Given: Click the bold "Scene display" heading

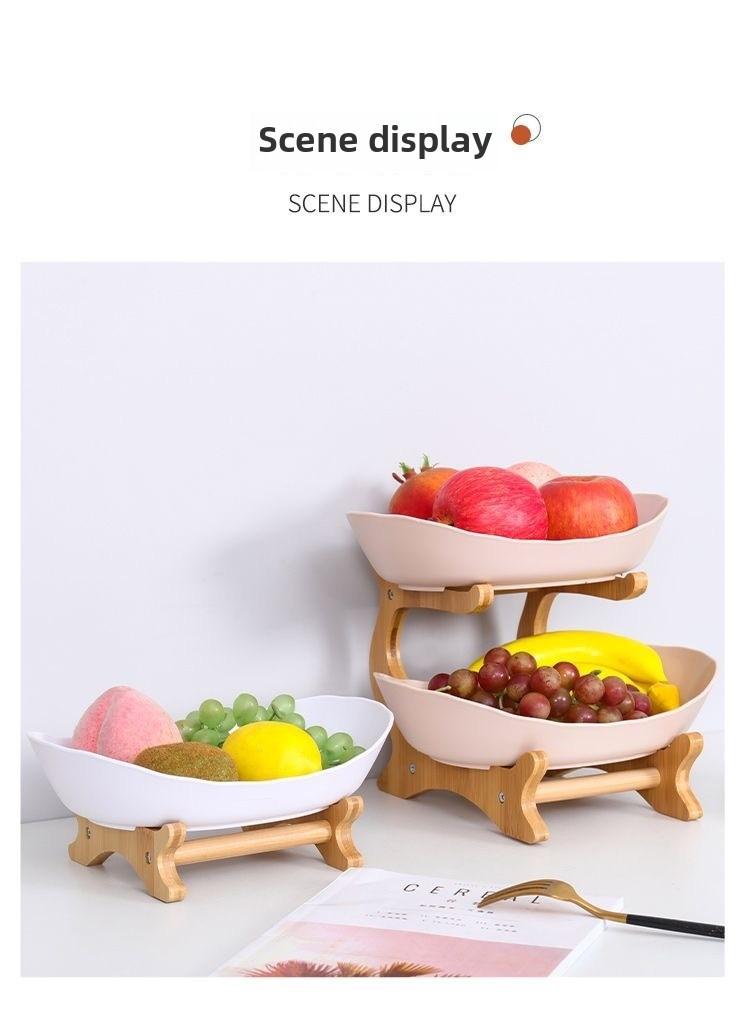Looking at the screenshot, I should click(375, 140).
